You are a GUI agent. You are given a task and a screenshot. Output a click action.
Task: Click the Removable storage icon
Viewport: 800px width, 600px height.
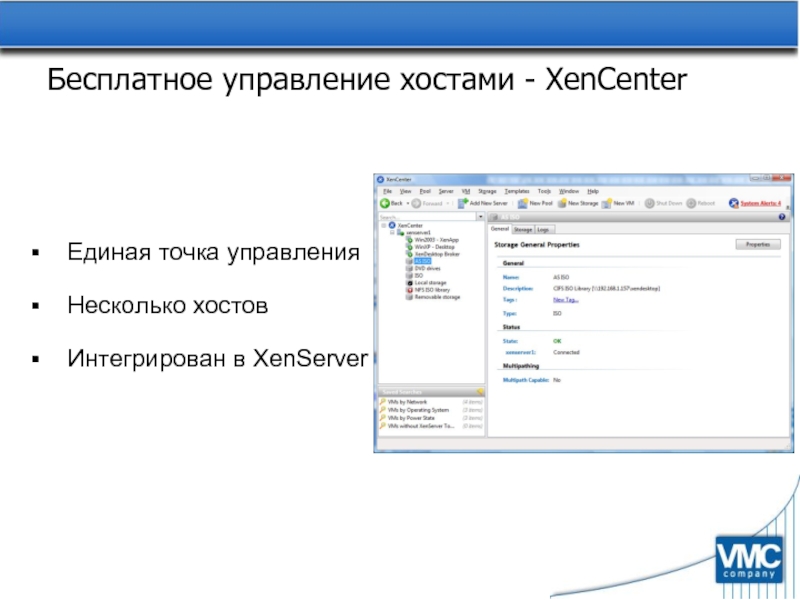[409, 296]
